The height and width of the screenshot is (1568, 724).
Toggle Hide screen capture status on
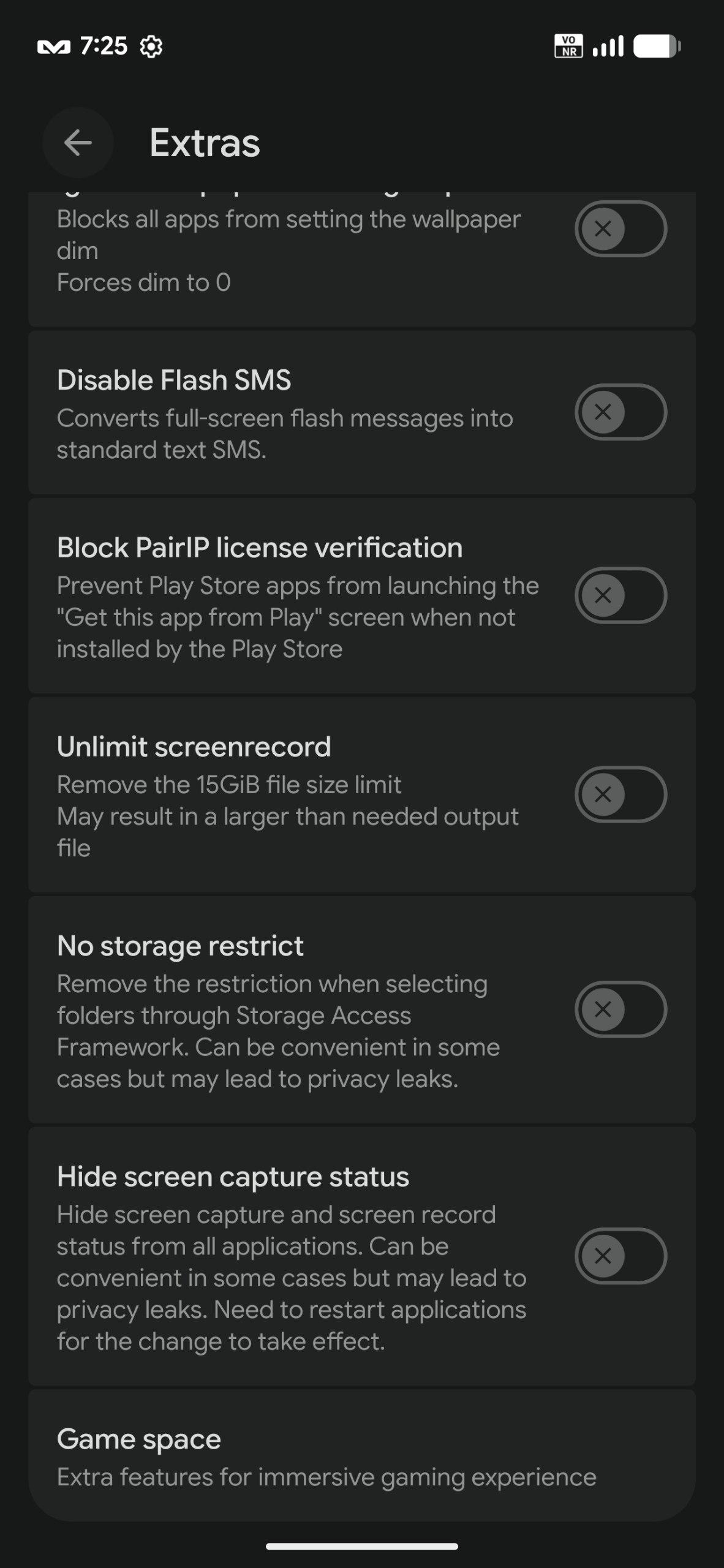click(620, 1256)
